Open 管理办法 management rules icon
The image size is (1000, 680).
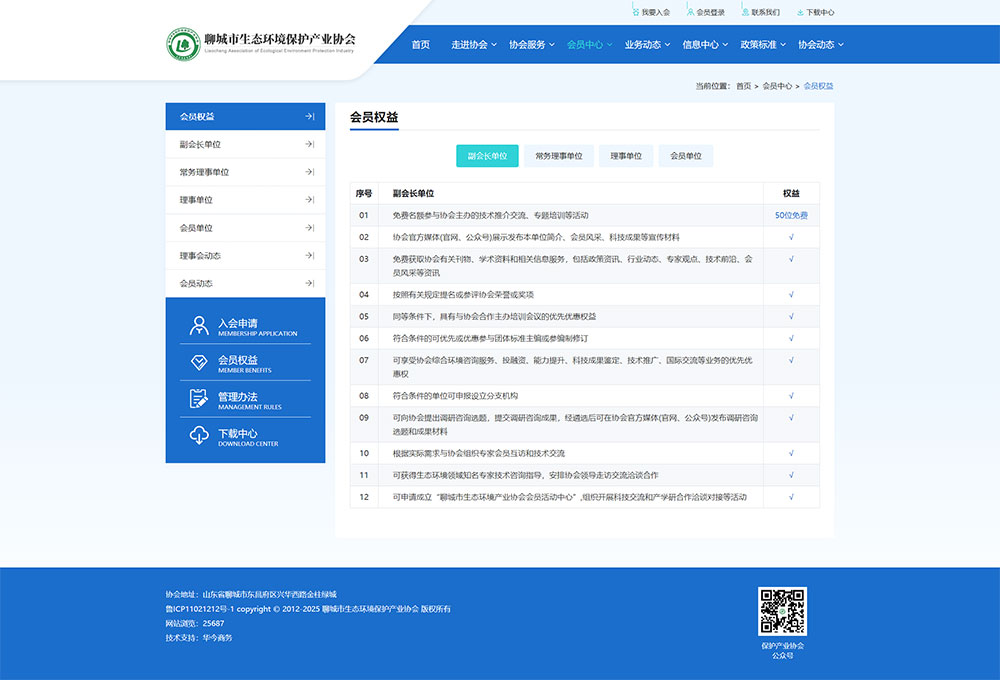(198, 399)
